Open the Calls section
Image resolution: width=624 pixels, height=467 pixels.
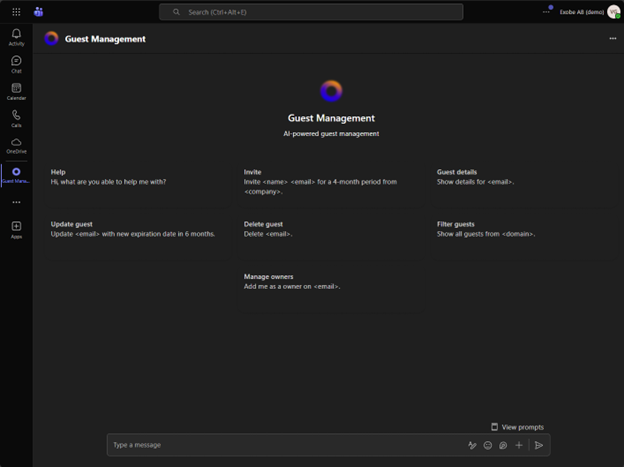tap(16, 118)
